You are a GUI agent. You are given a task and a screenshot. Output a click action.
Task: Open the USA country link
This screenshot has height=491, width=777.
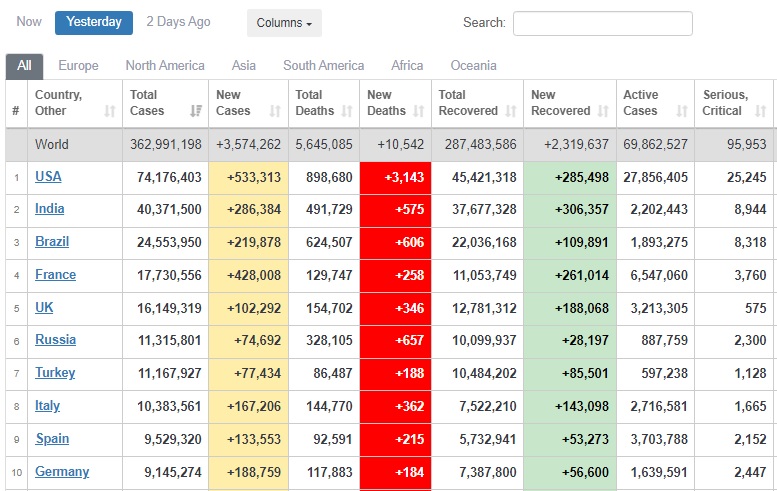point(48,176)
